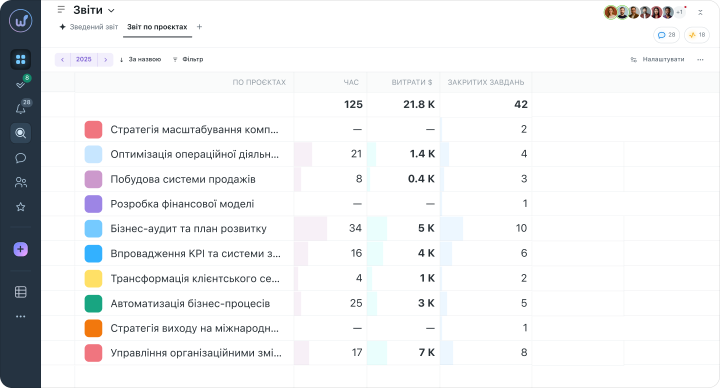Add a new report tab with plus

pyautogui.click(x=199, y=27)
